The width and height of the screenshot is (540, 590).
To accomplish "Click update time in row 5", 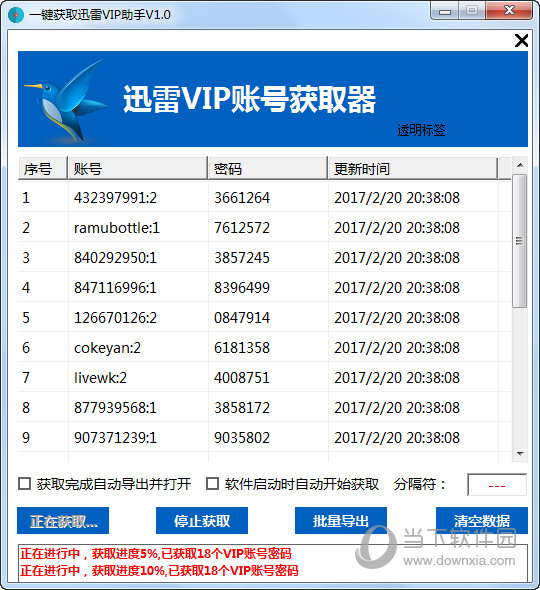I will point(397,318).
